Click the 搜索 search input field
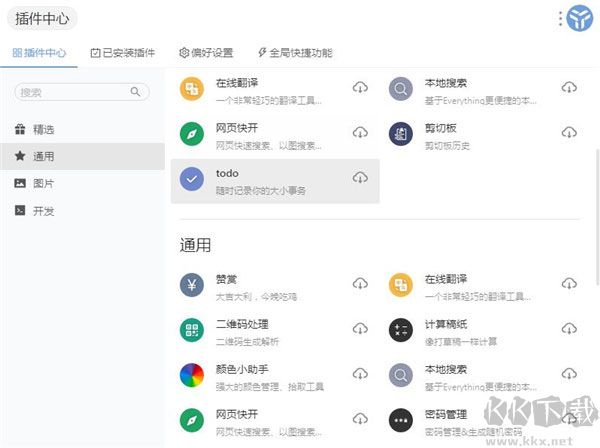The image size is (600, 448). (x=73, y=92)
